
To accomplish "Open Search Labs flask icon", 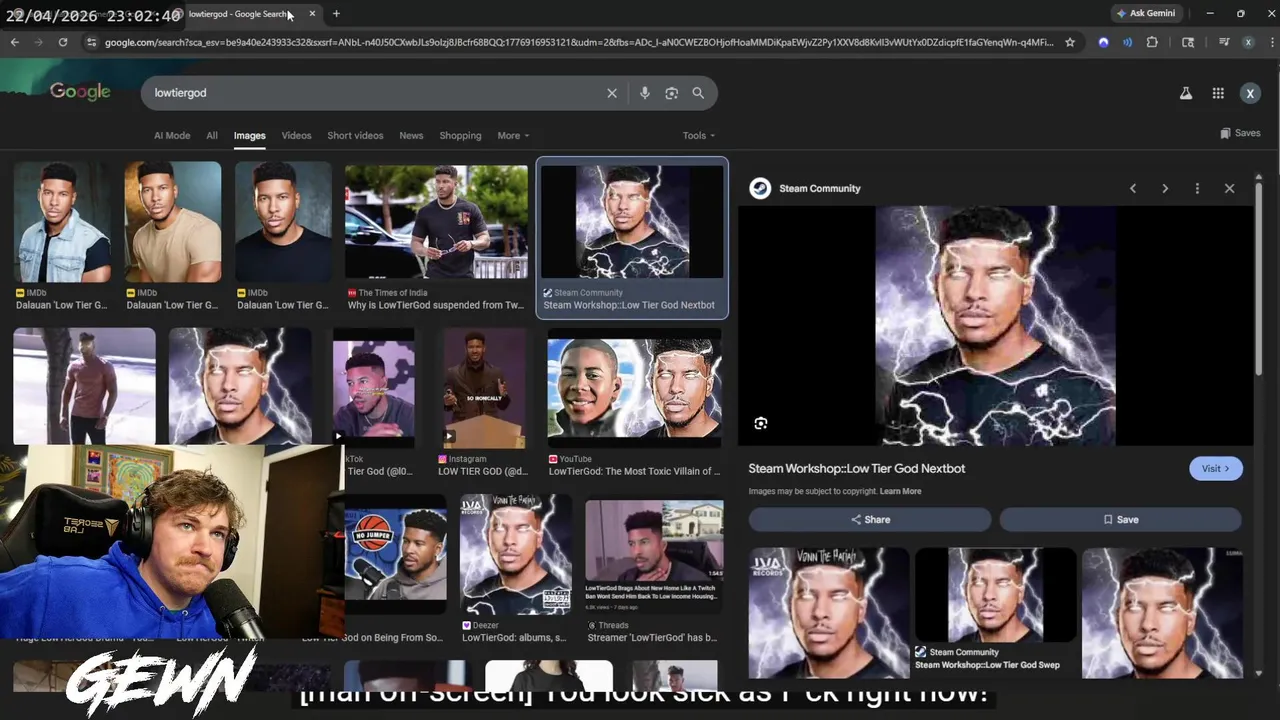I will point(1186,93).
